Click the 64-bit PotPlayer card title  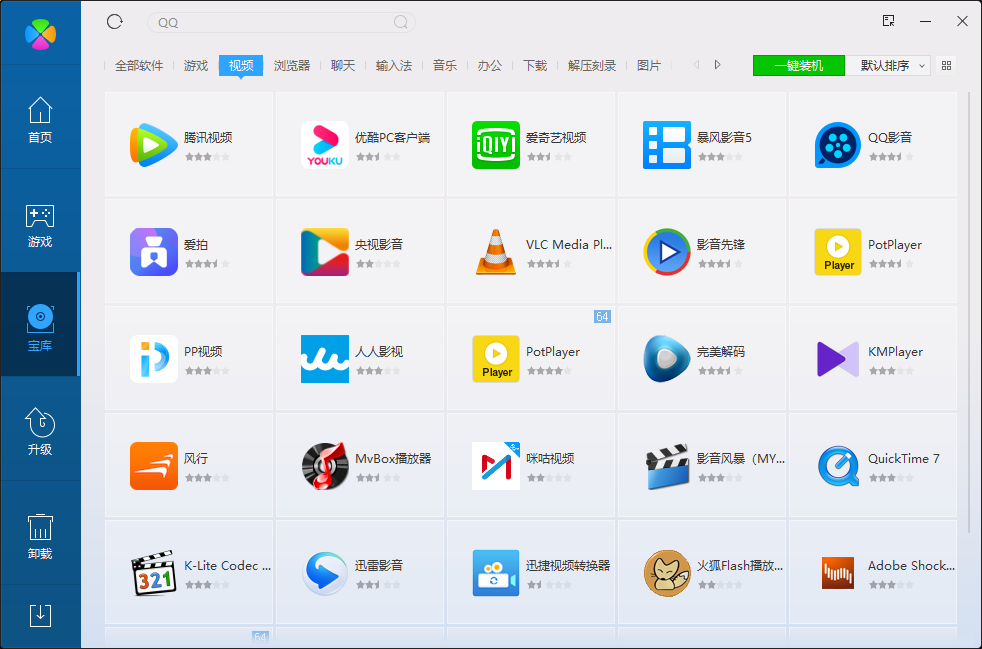(x=552, y=351)
